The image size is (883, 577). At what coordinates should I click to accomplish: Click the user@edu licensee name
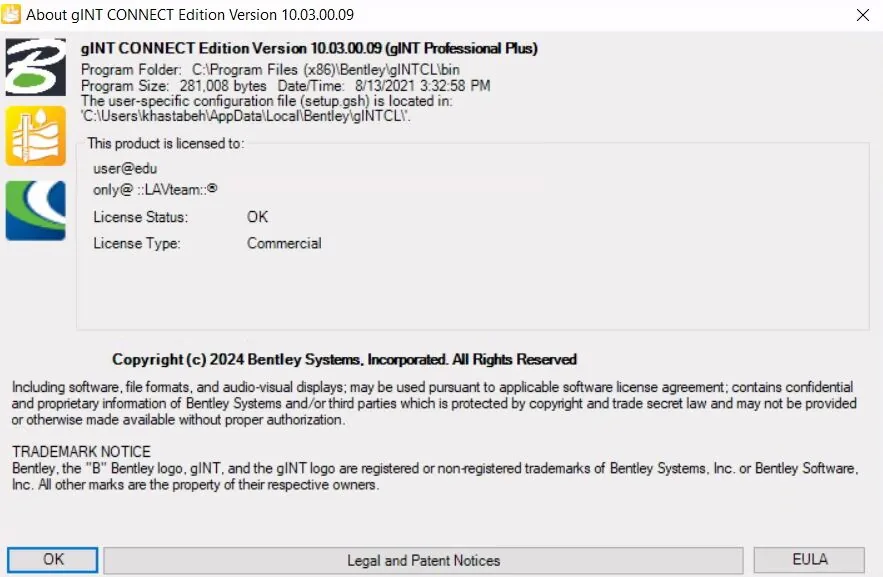(125, 168)
